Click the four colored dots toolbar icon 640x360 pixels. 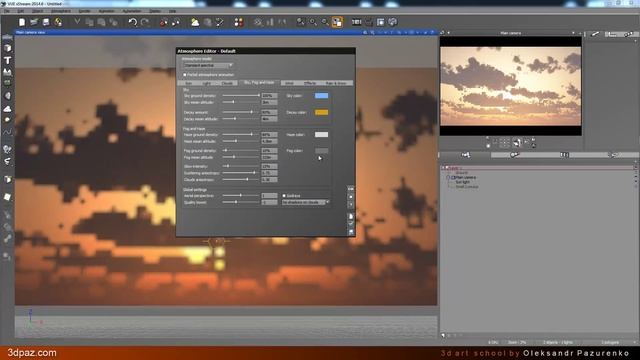click(239, 22)
